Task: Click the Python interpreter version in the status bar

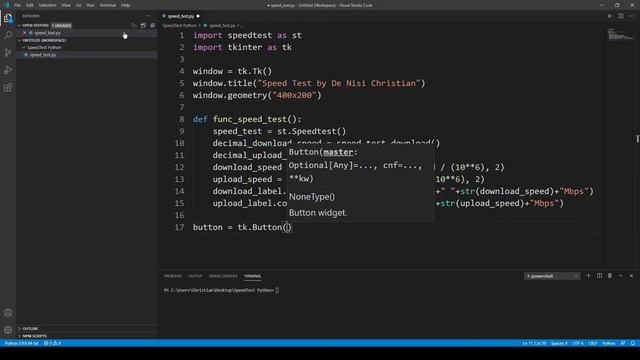Action: pos(22,343)
